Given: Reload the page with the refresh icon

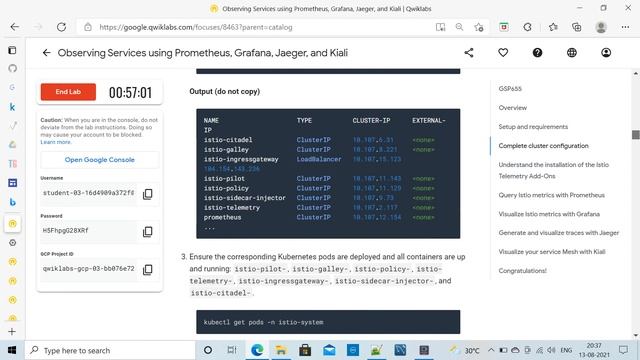Looking at the screenshot, I should [61, 27].
